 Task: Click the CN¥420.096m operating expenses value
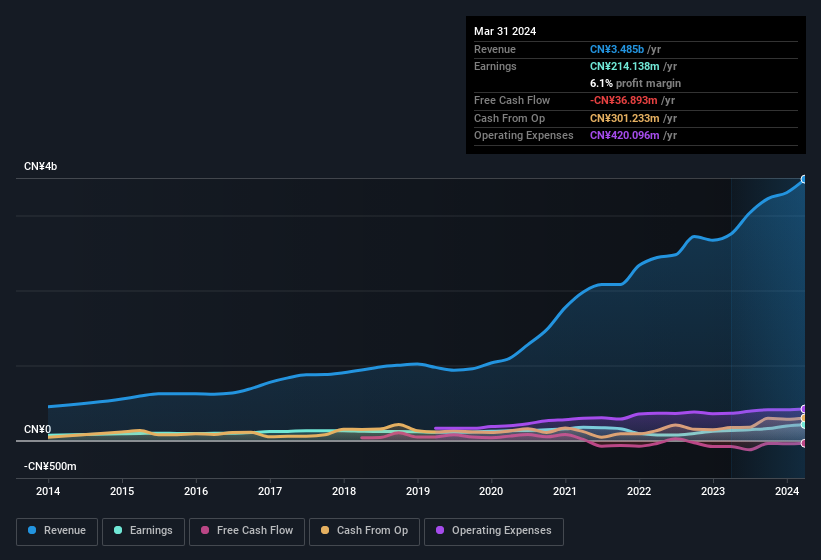point(624,136)
